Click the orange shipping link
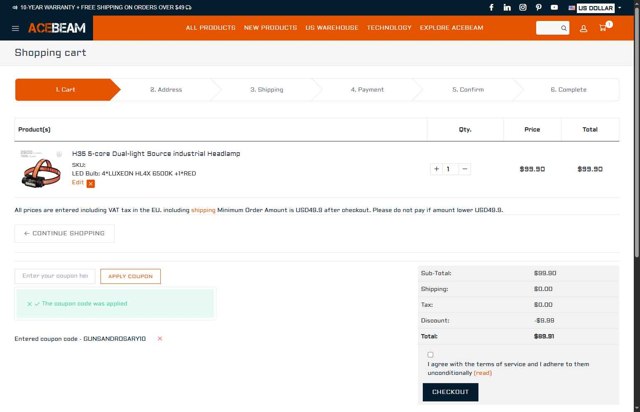Viewport: 640px width, 412px height. tap(203, 210)
